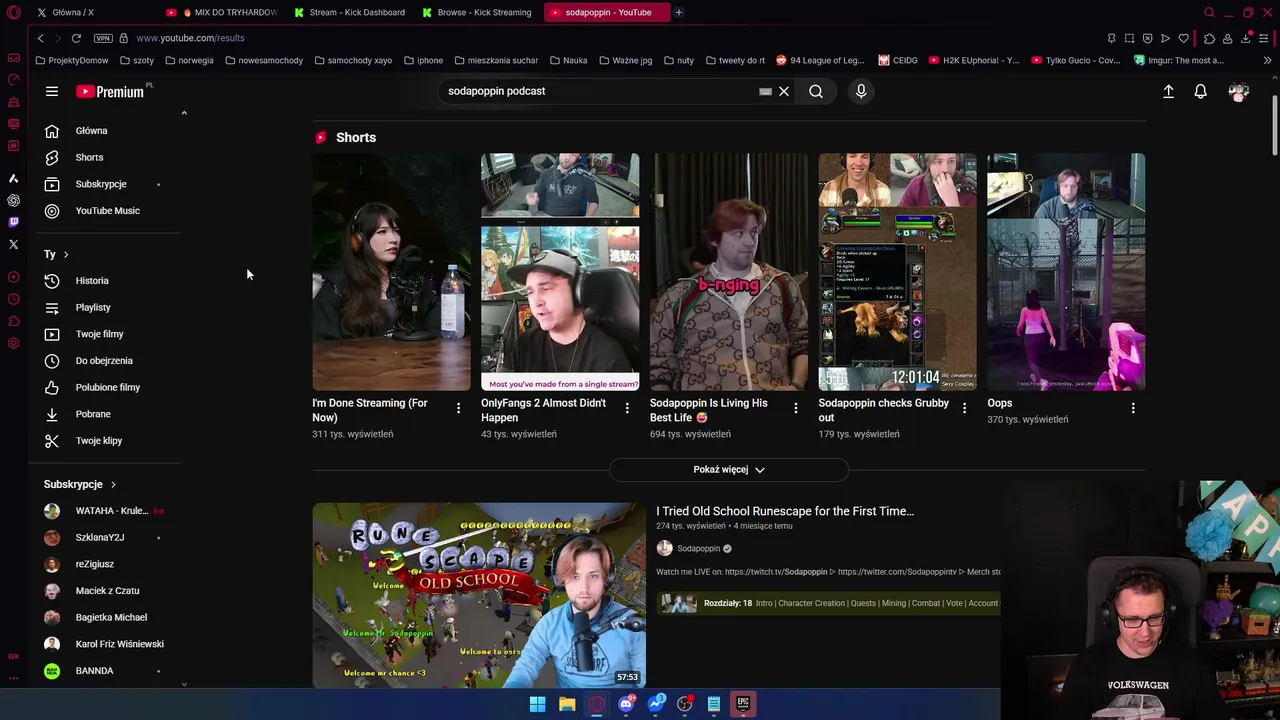1280x720 pixels.
Task: Open options for checks Grubby out short
Action: pos(964,408)
